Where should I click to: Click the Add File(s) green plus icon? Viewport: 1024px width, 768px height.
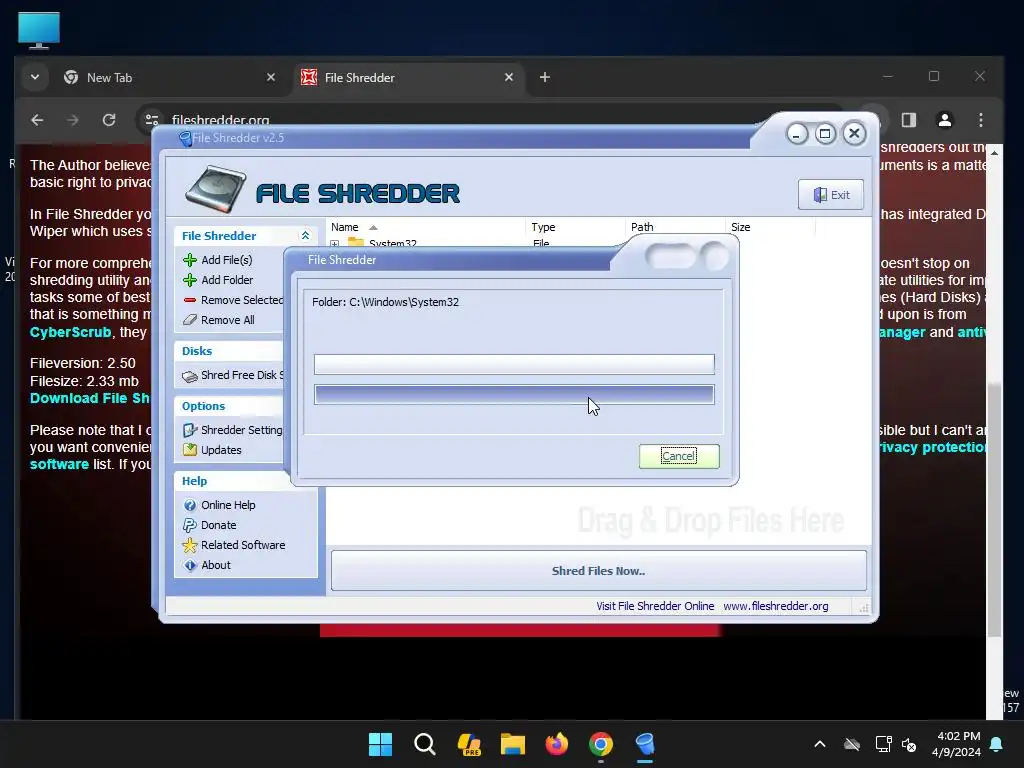[x=189, y=260]
